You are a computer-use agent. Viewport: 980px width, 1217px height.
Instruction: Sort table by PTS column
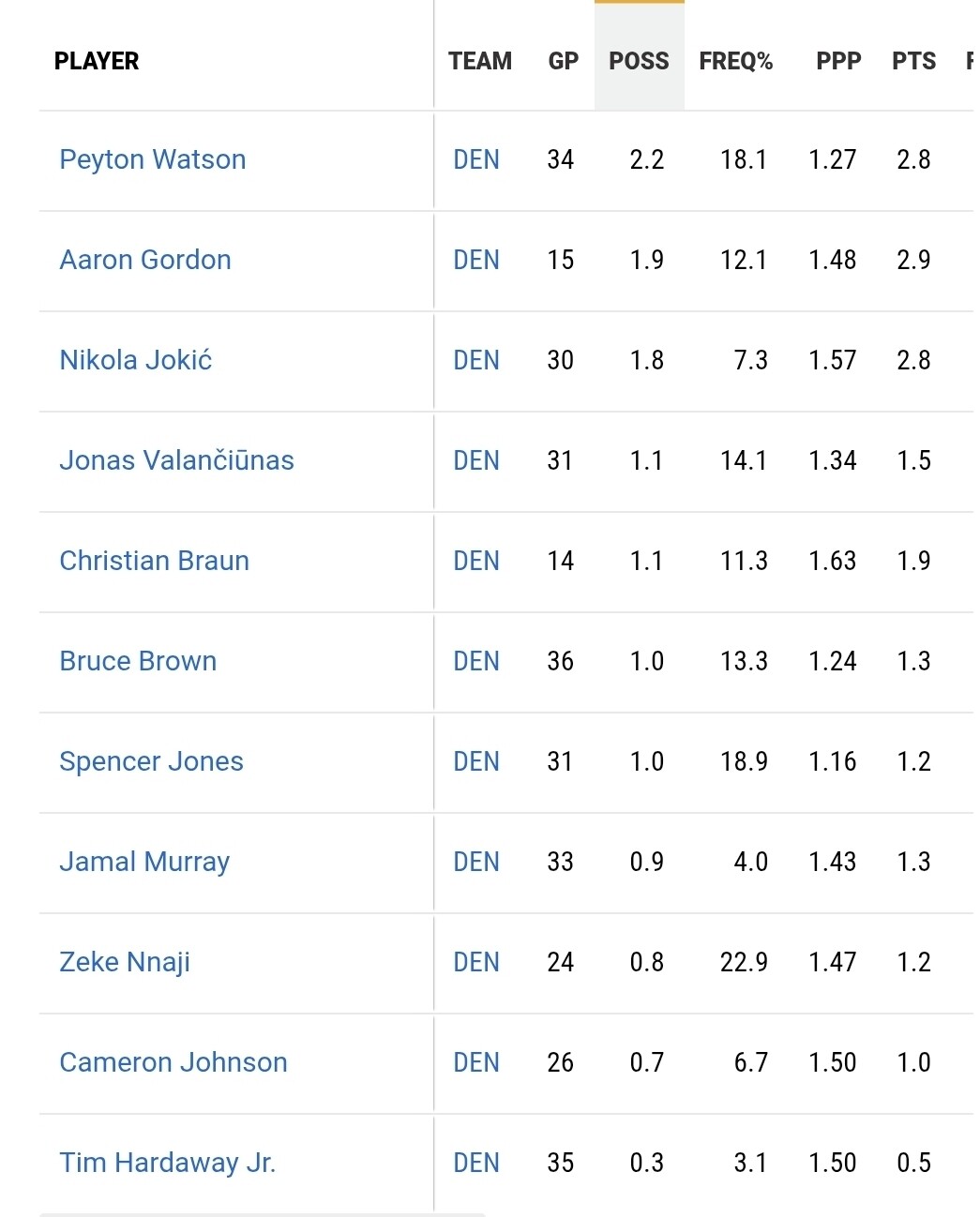tap(913, 61)
